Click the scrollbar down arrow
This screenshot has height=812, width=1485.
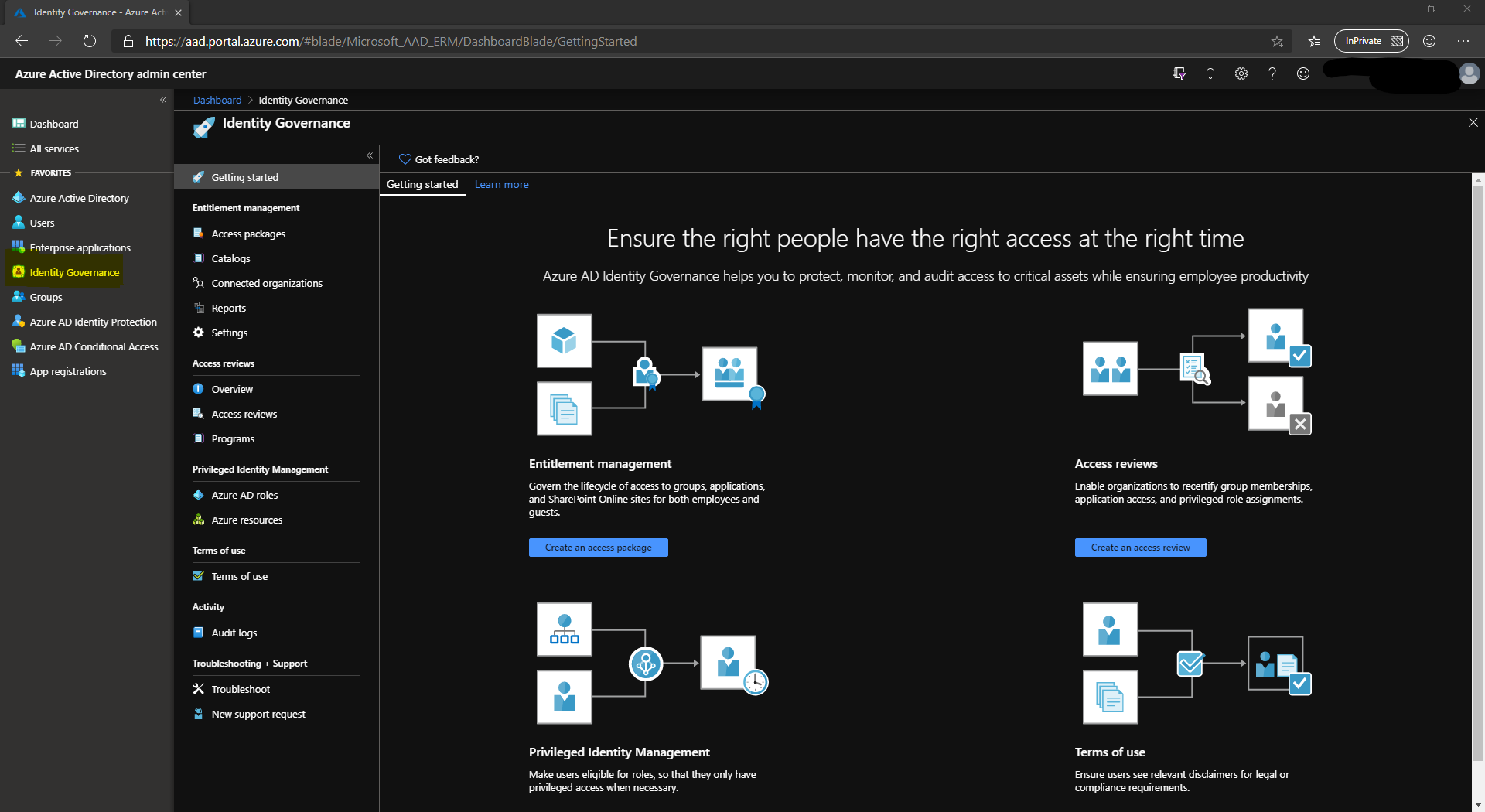click(1478, 805)
